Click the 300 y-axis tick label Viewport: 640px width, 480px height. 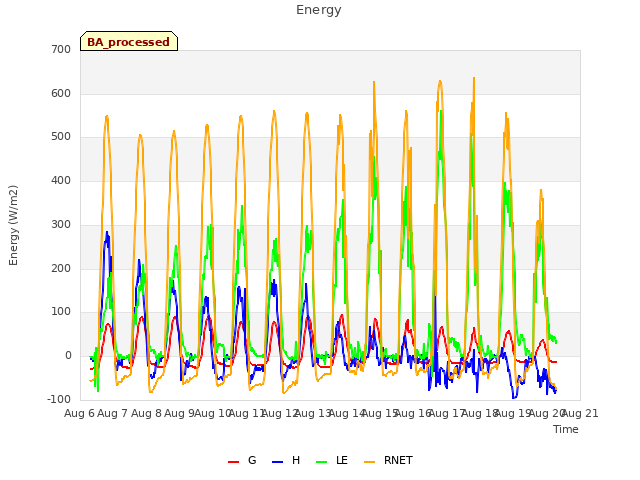coord(61,224)
